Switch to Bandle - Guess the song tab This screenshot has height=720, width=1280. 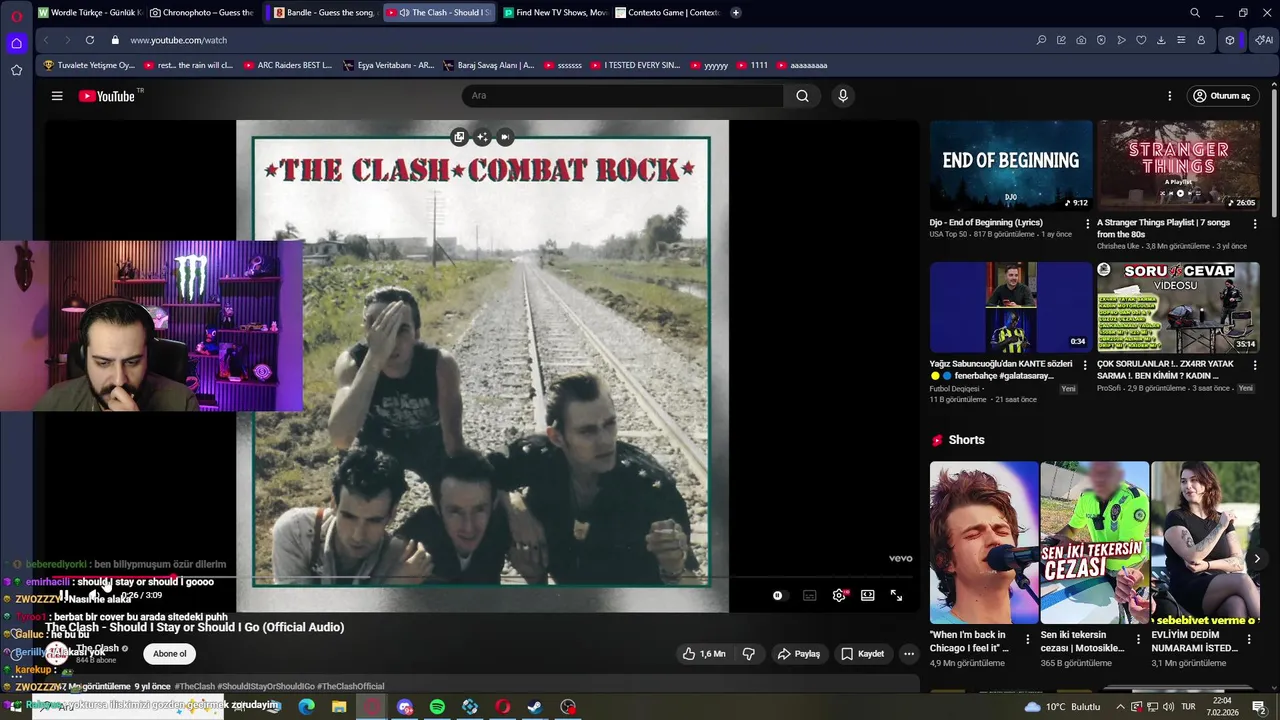[323, 13]
